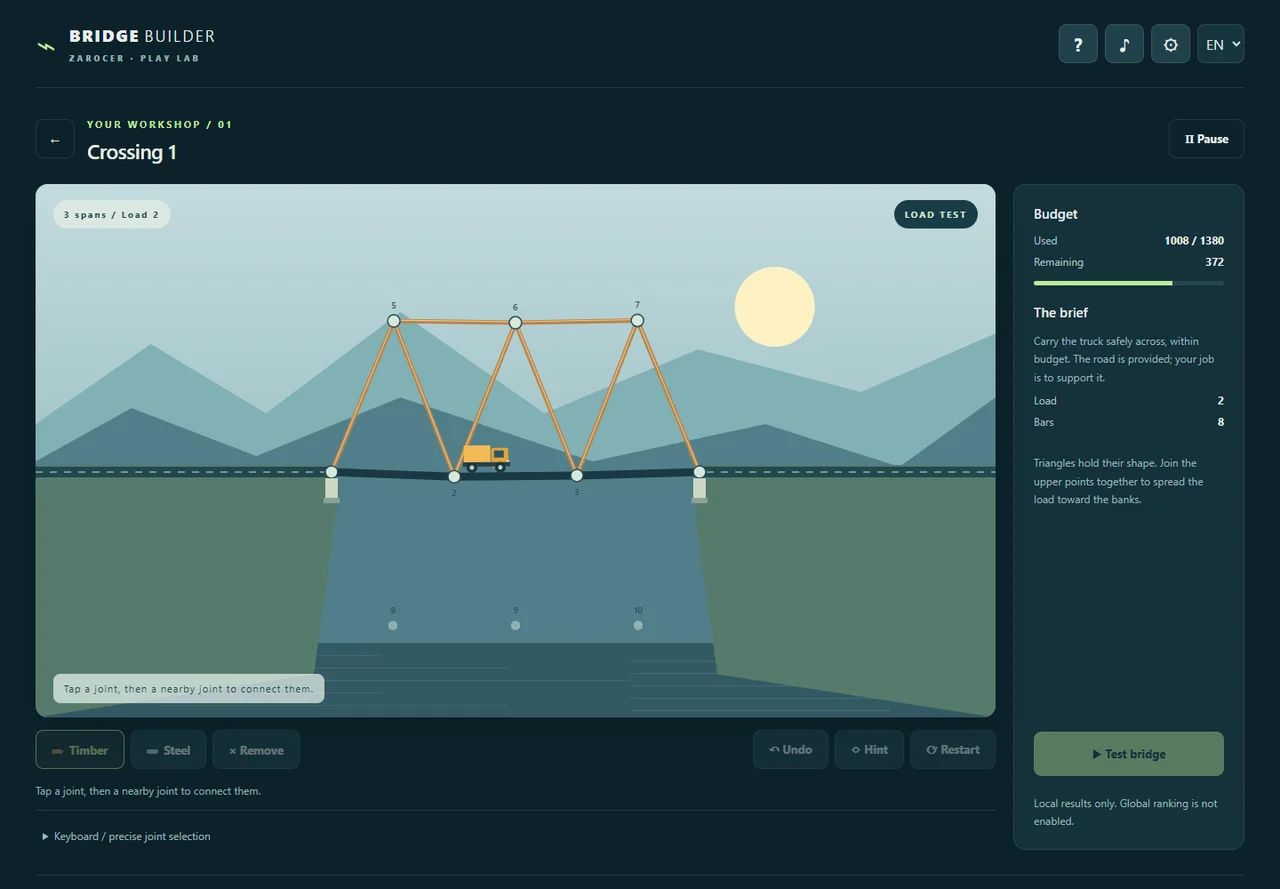Select the left bank anchor joint
Screen dimensions: 1280x889
click(331, 472)
